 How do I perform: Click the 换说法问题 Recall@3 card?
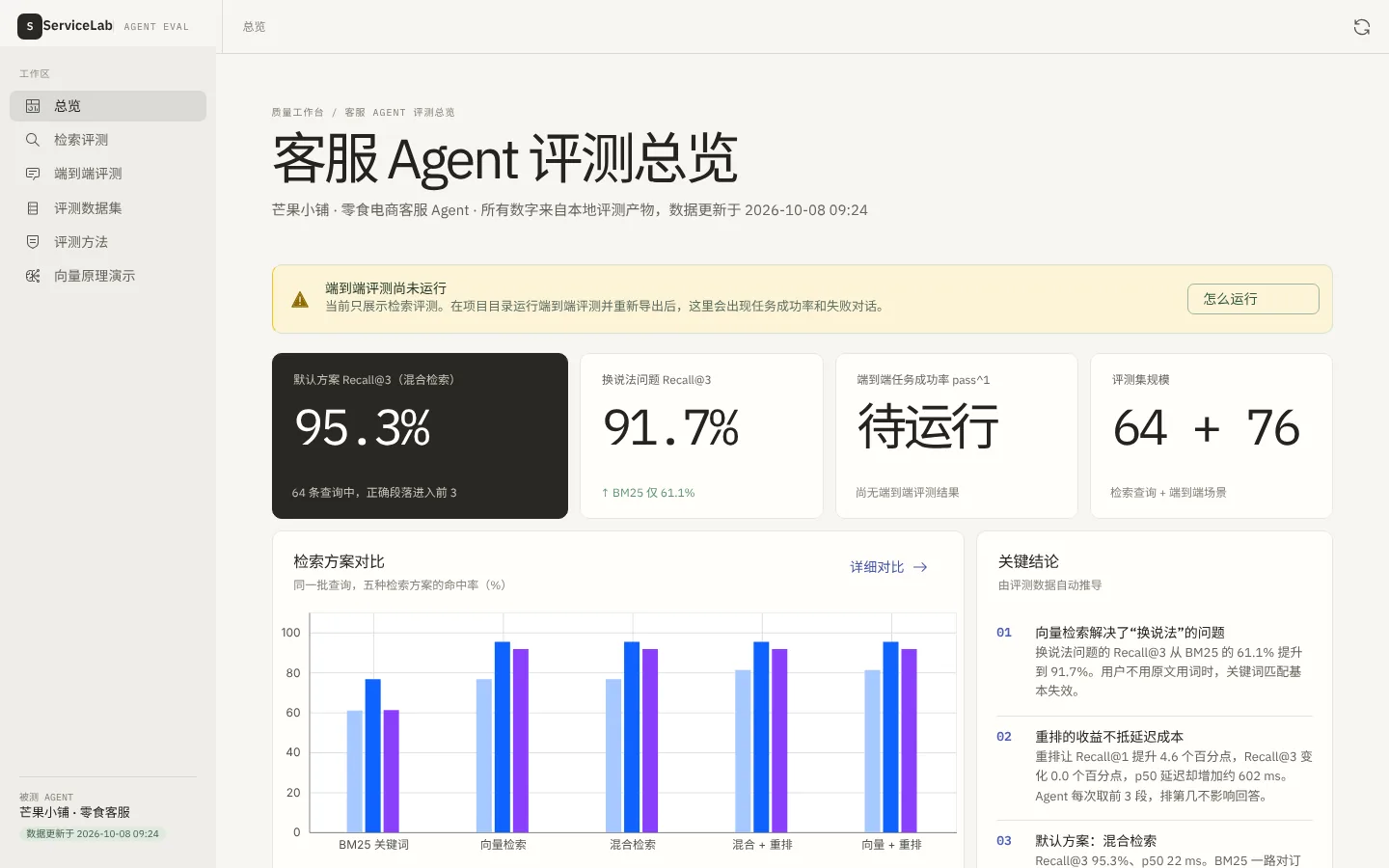[701, 436]
